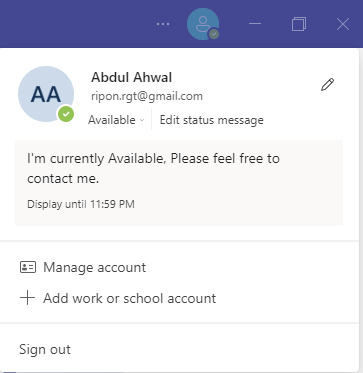Click Sign out
363x373 pixels.
pyautogui.click(x=45, y=349)
